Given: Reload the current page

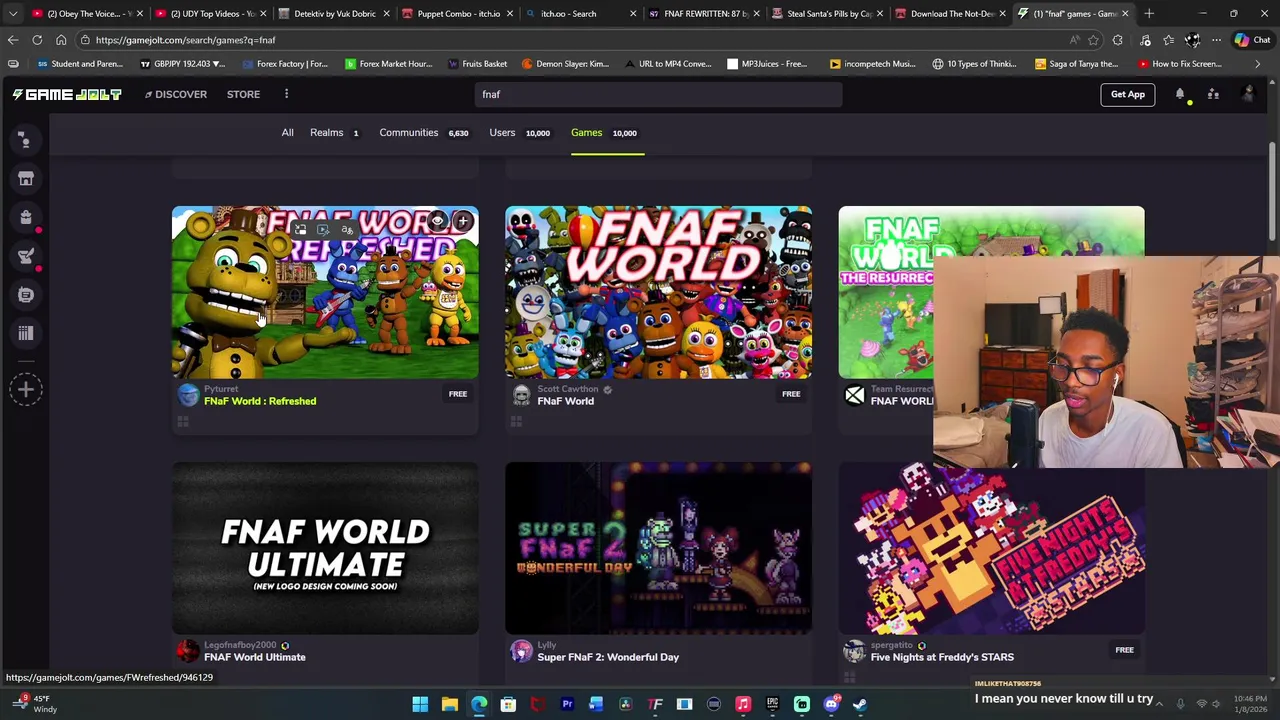Looking at the screenshot, I should click(x=37, y=40).
